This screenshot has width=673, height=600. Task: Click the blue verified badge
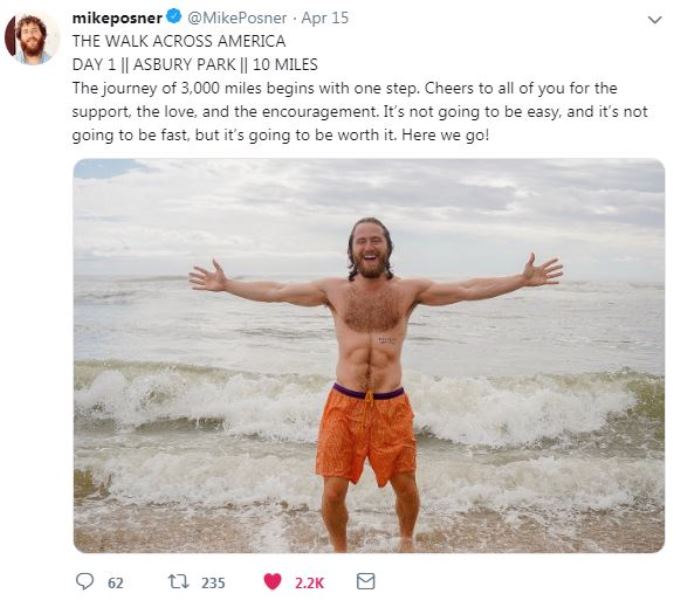[173, 19]
